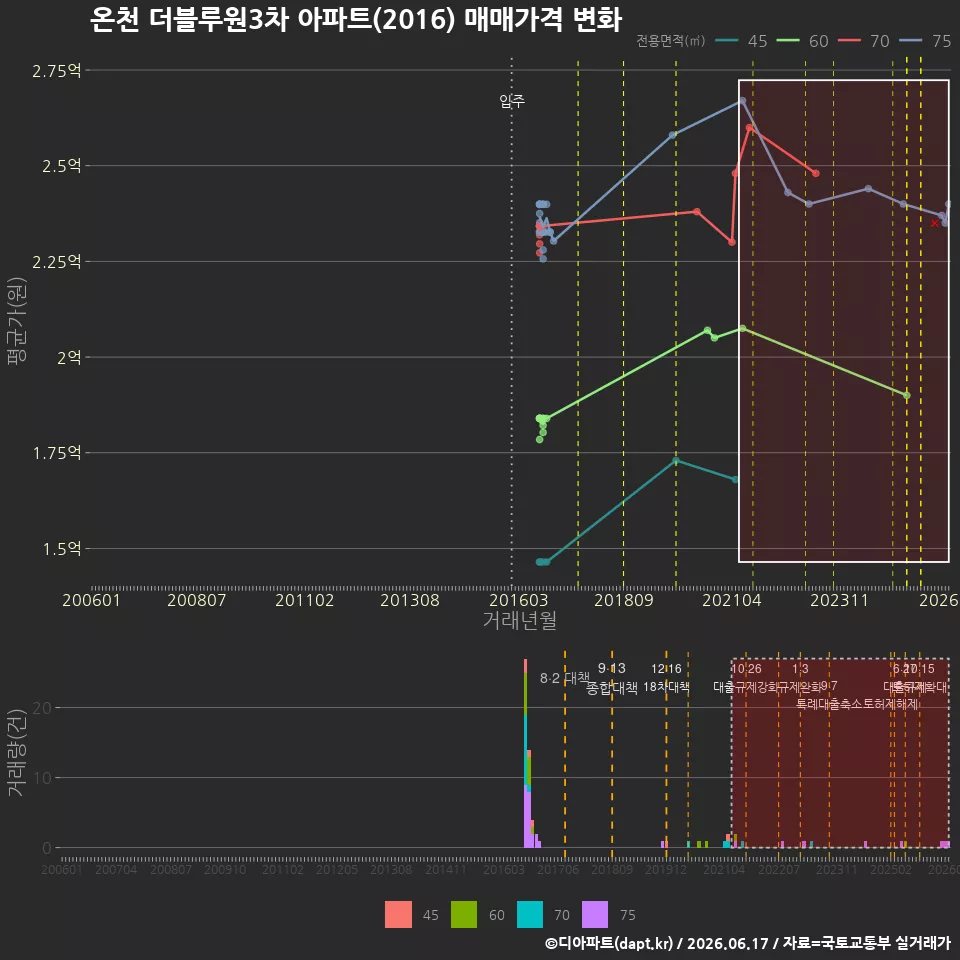Screen dimensions: 960x960
Task: Select the highest point of the red 70 line
Action: click(749, 127)
